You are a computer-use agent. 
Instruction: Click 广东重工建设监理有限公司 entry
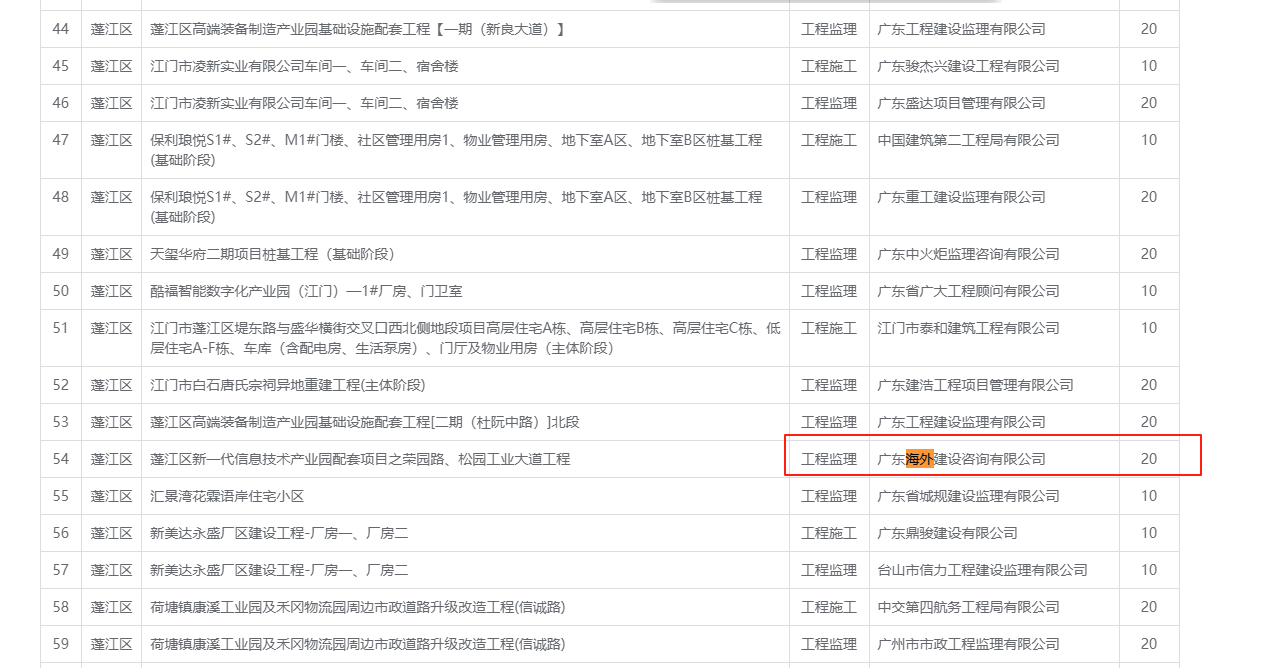[x=960, y=197]
